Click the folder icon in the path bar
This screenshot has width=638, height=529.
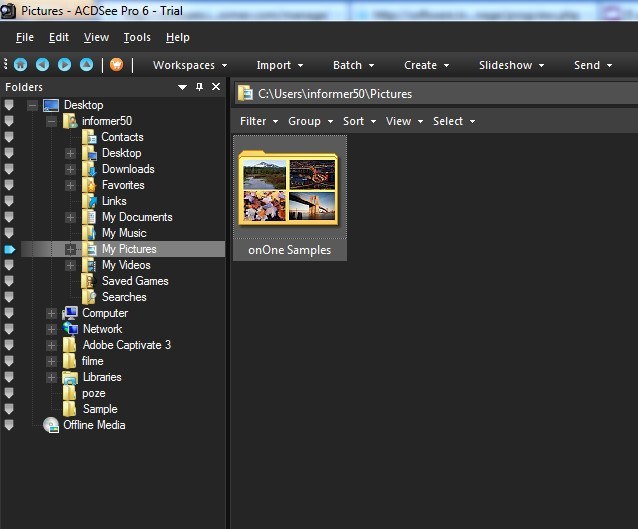click(x=245, y=94)
